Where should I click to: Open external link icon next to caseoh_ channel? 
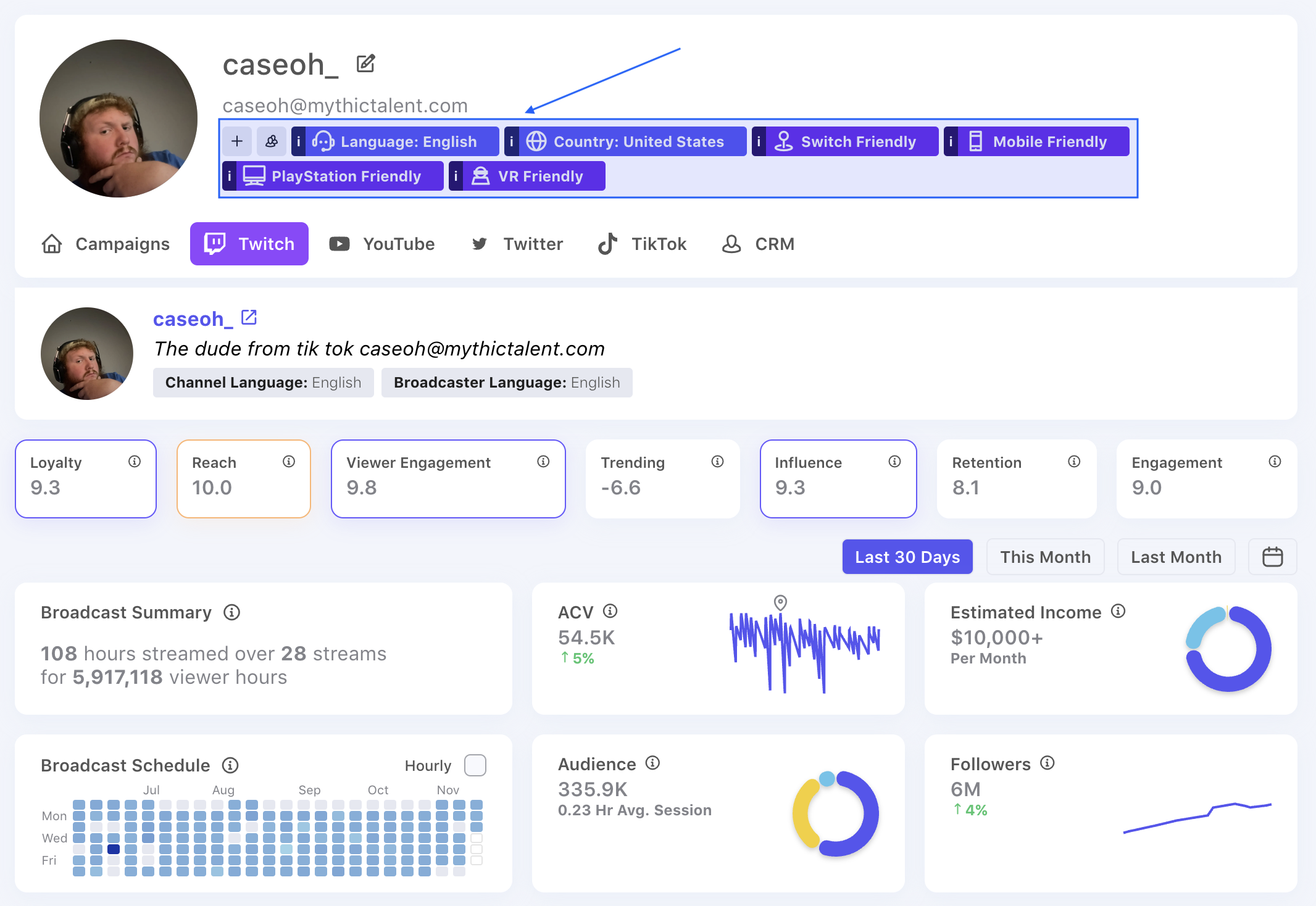tap(249, 317)
